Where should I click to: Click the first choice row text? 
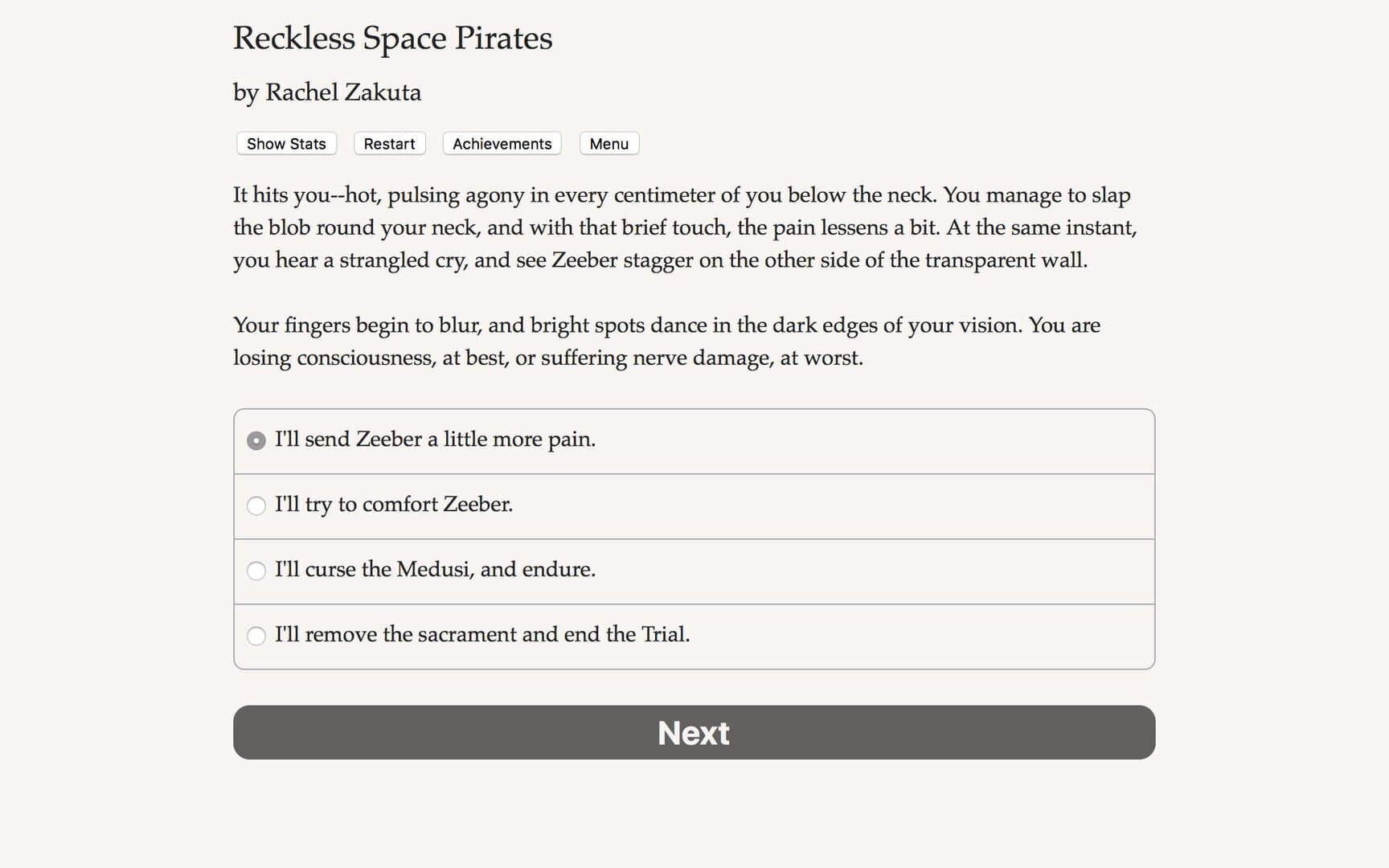[435, 440]
